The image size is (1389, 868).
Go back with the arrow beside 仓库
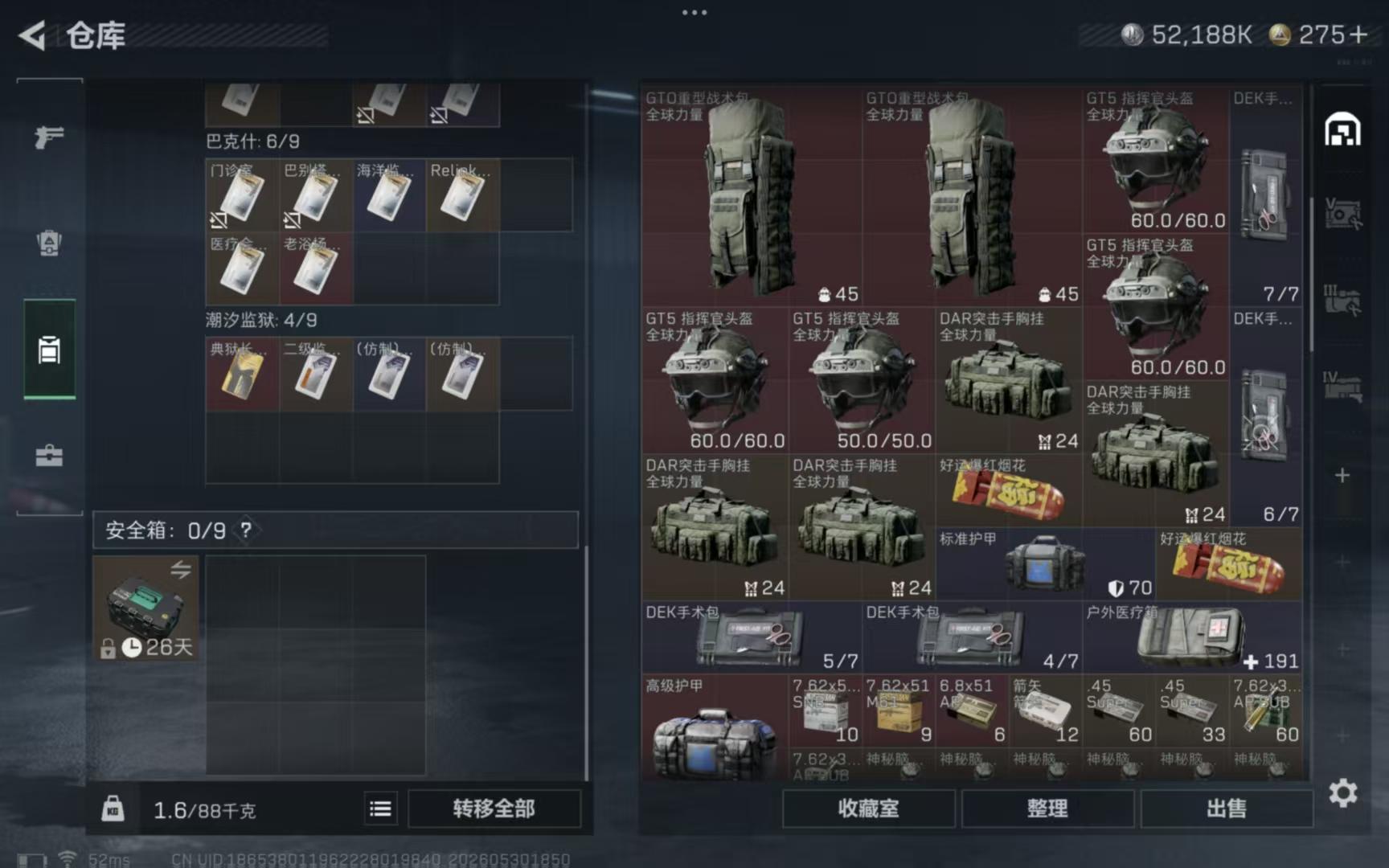coord(32,35)
